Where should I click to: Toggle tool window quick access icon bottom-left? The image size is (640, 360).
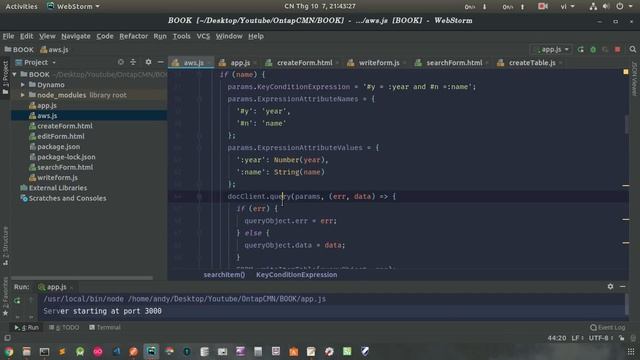(x=7, y=338)
